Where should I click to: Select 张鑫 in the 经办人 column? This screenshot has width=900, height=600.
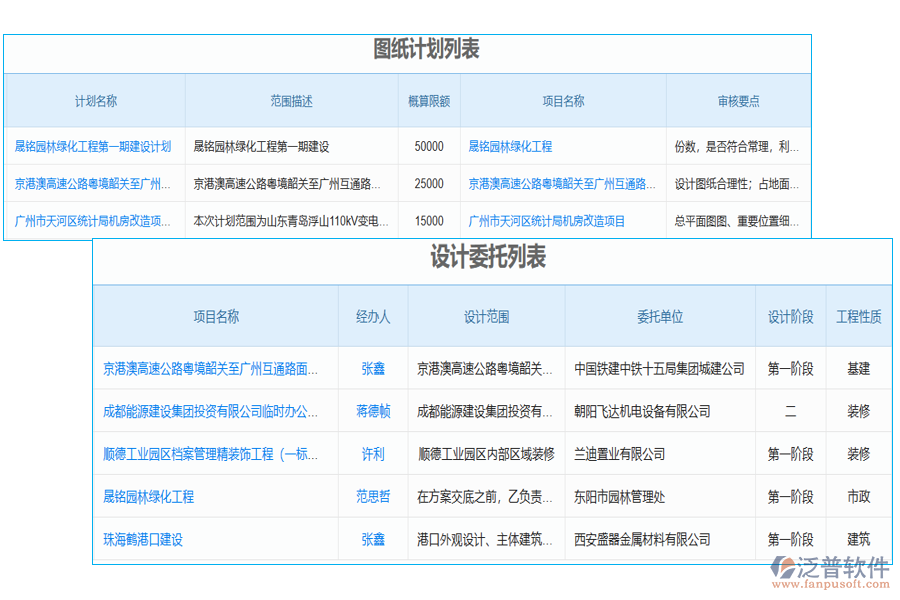tap(372, 368)
